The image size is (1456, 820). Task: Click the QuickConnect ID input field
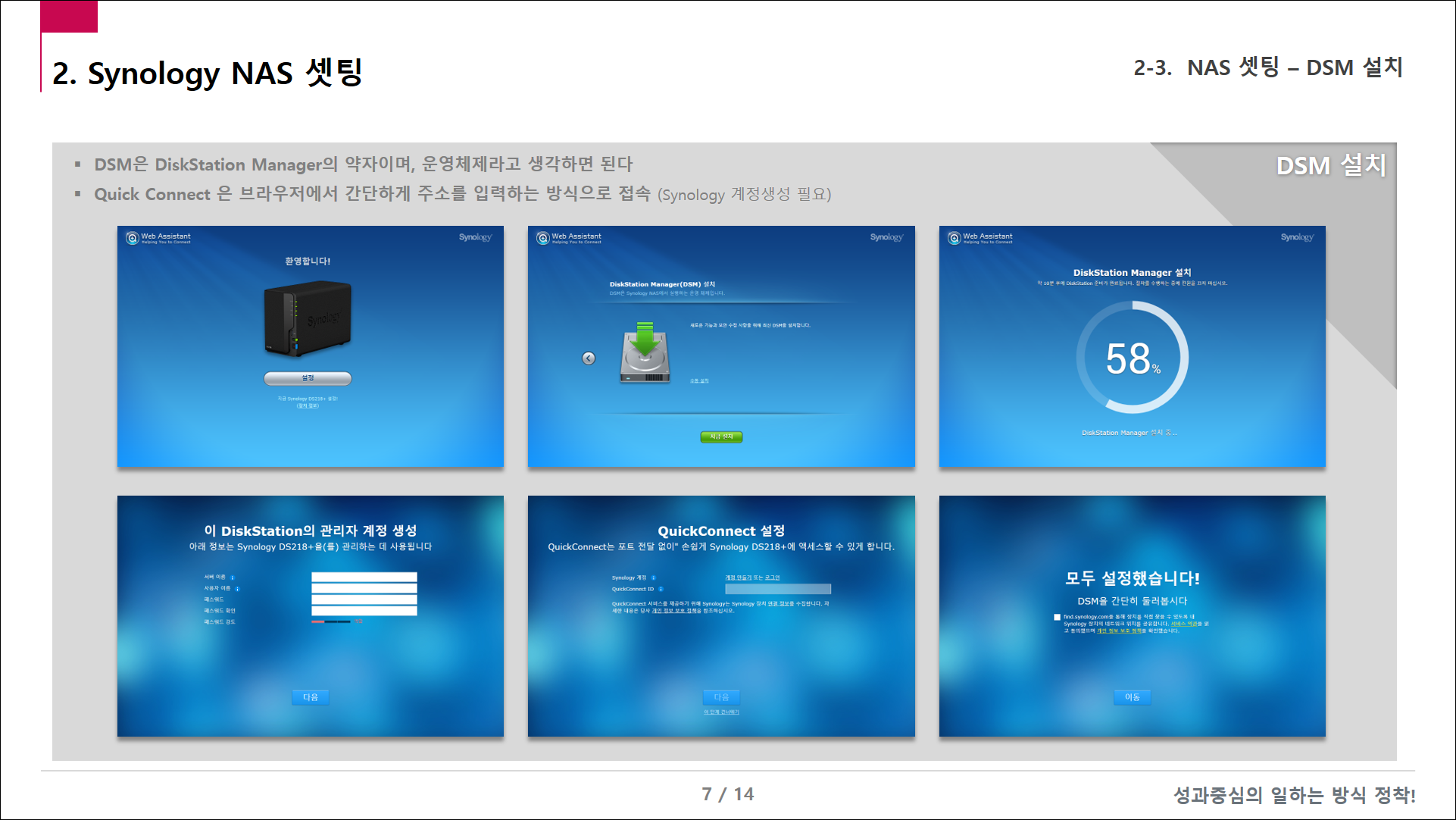(x=777, y=589)
